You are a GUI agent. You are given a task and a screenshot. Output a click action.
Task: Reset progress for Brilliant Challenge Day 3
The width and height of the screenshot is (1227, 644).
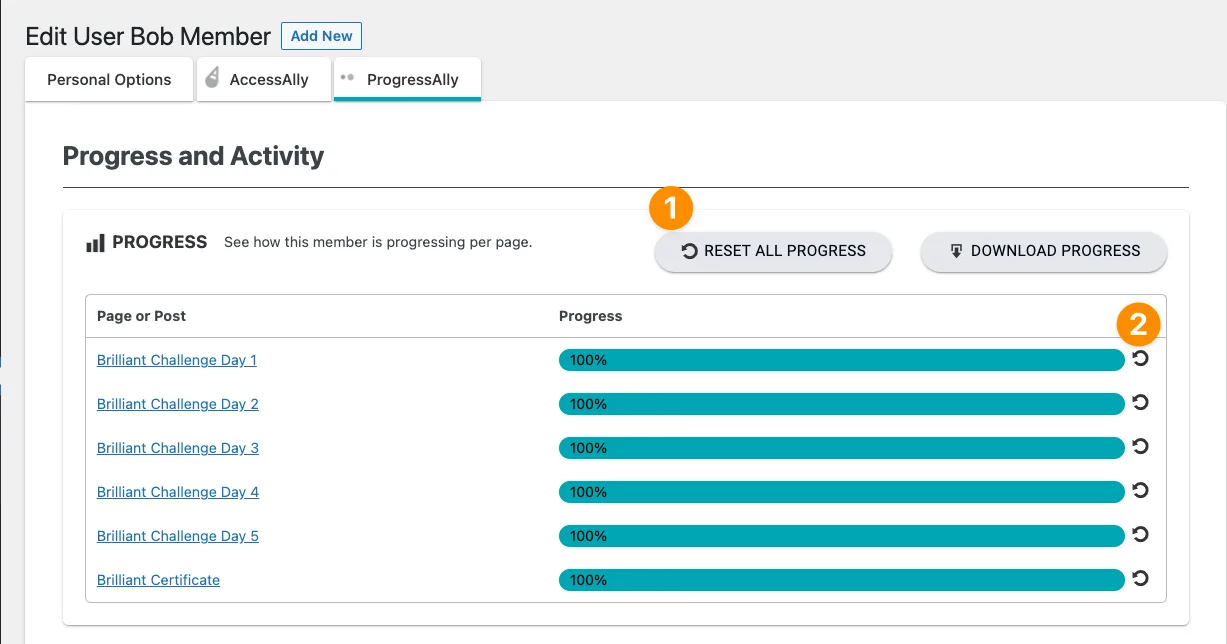pyautogui.click(x=1140, y=447)
